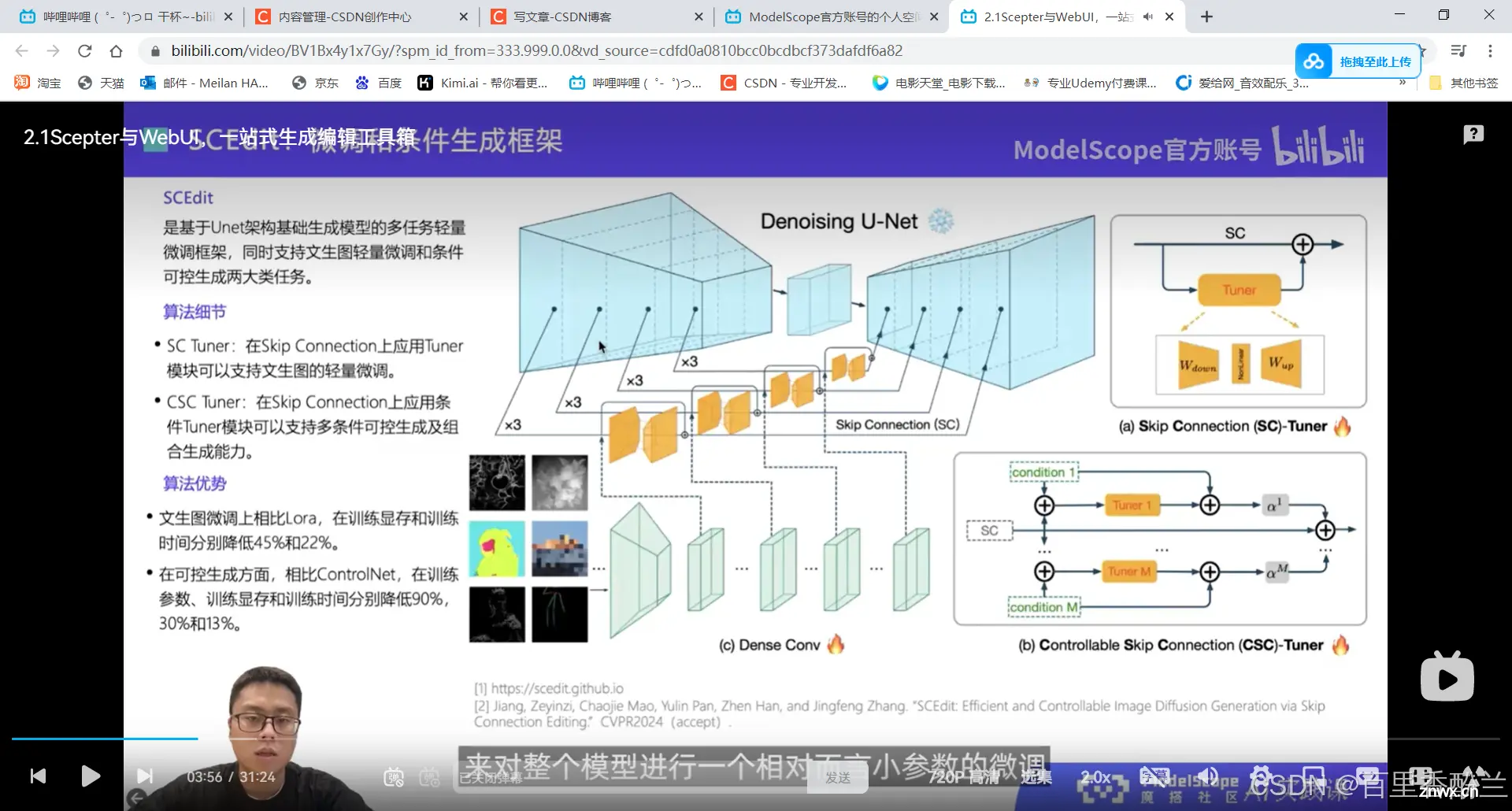Minimize the browser window
Viewport: 1512px width, 811px height.
tap(1399, 15)
